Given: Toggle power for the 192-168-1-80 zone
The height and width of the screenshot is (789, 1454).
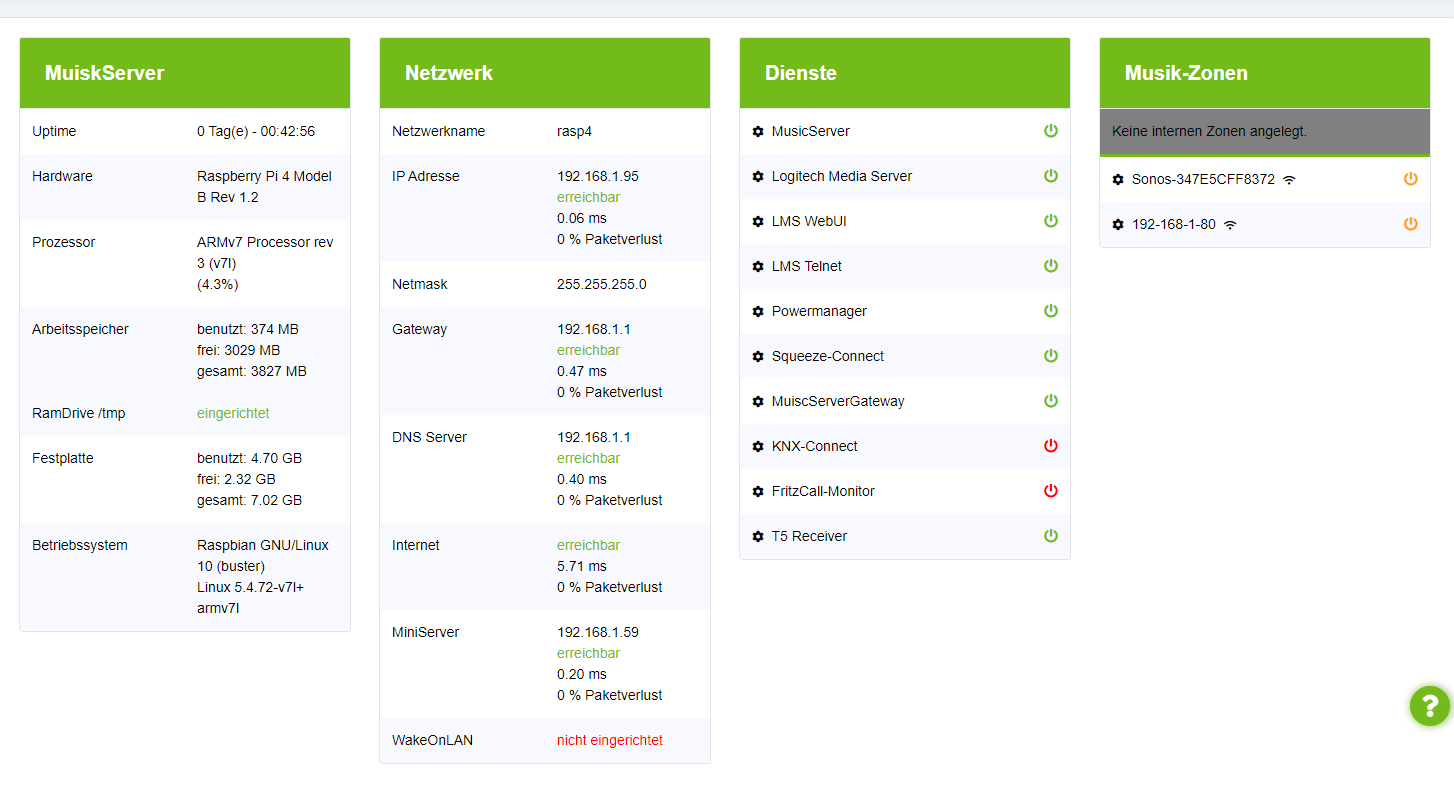Looking at the screenshot, I should pos(1411,224).
